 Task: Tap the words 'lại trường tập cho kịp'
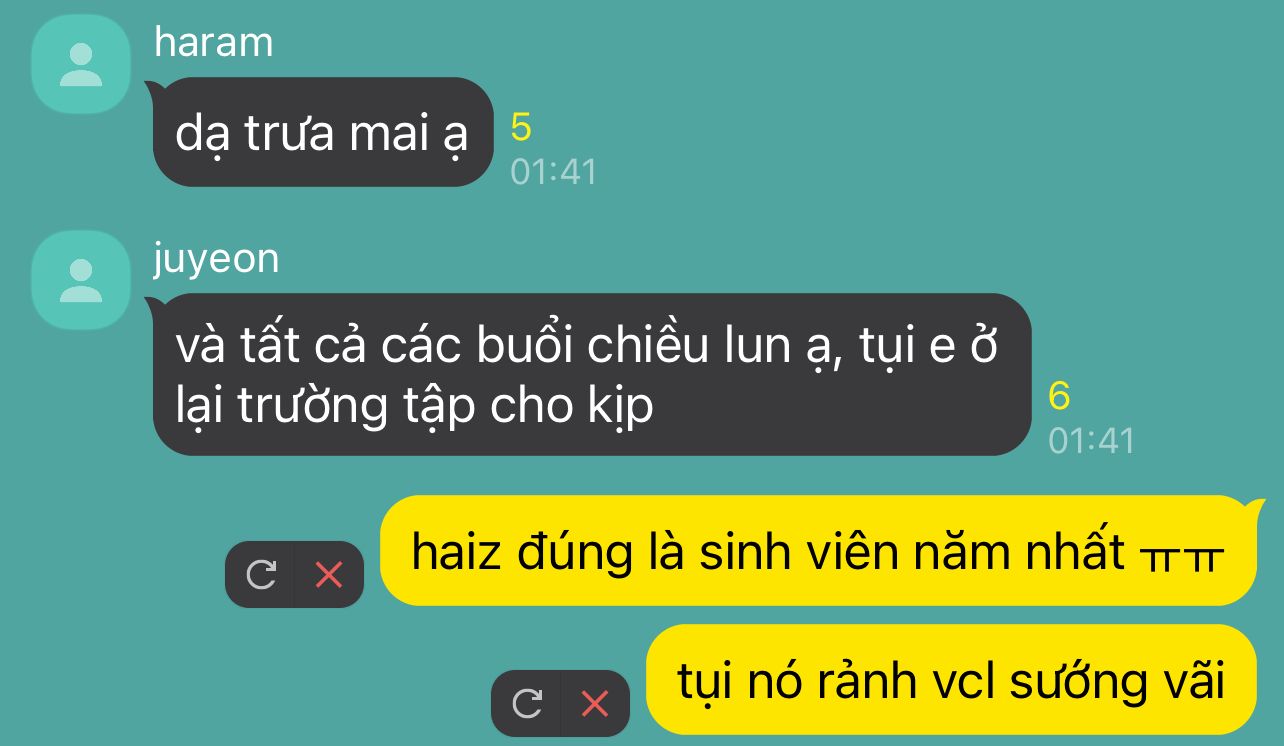click(x=414, y=406)
